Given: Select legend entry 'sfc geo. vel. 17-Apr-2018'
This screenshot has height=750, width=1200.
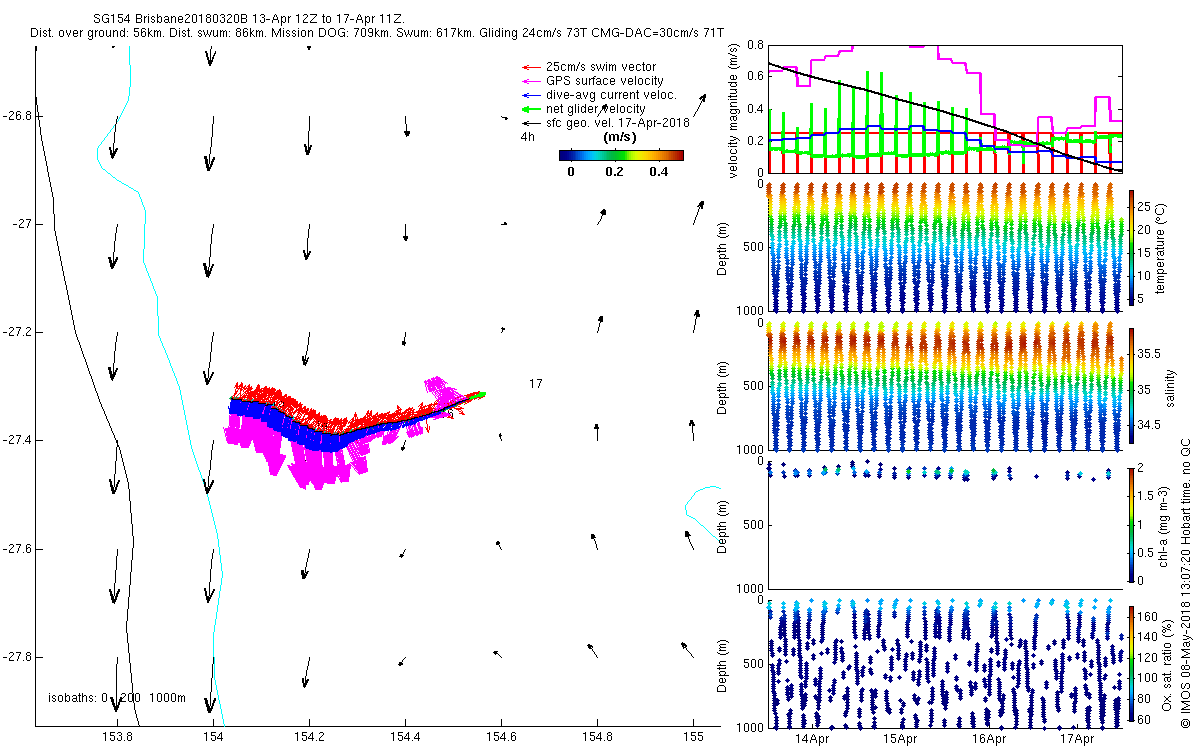Looking at the screenshot, I should [x=618, y=122].
